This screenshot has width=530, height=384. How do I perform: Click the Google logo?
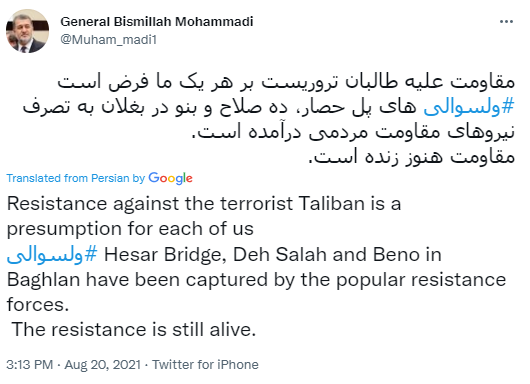tap(170, 178)
